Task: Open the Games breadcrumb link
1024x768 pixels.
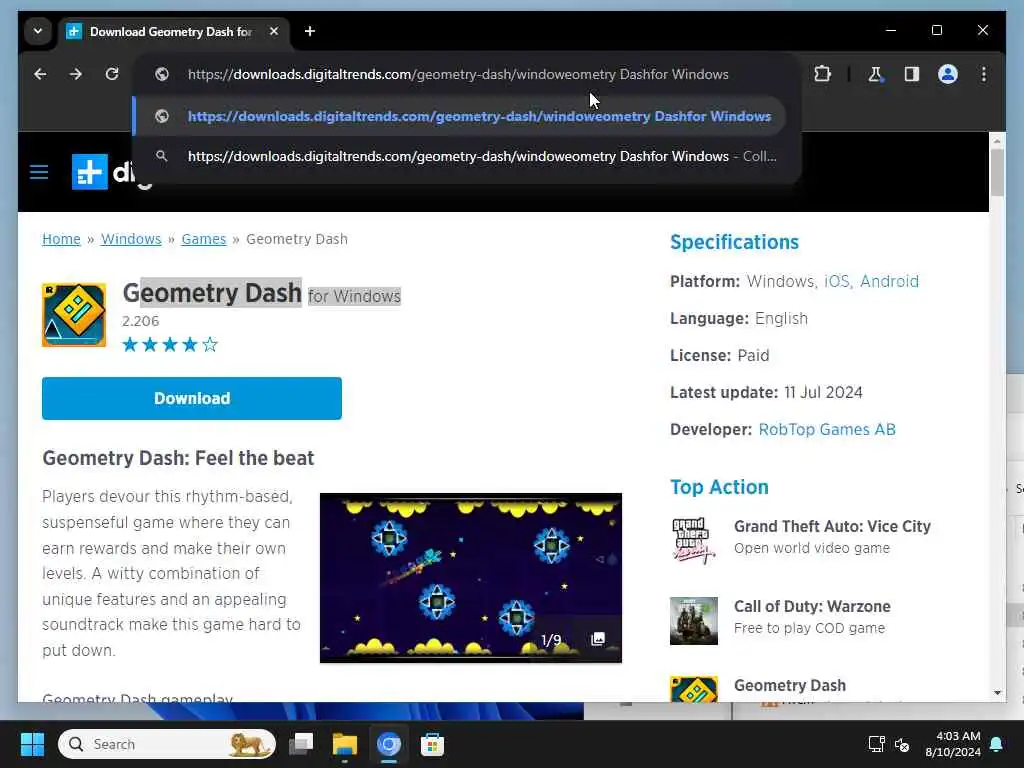Action: (x=204, y=239)
